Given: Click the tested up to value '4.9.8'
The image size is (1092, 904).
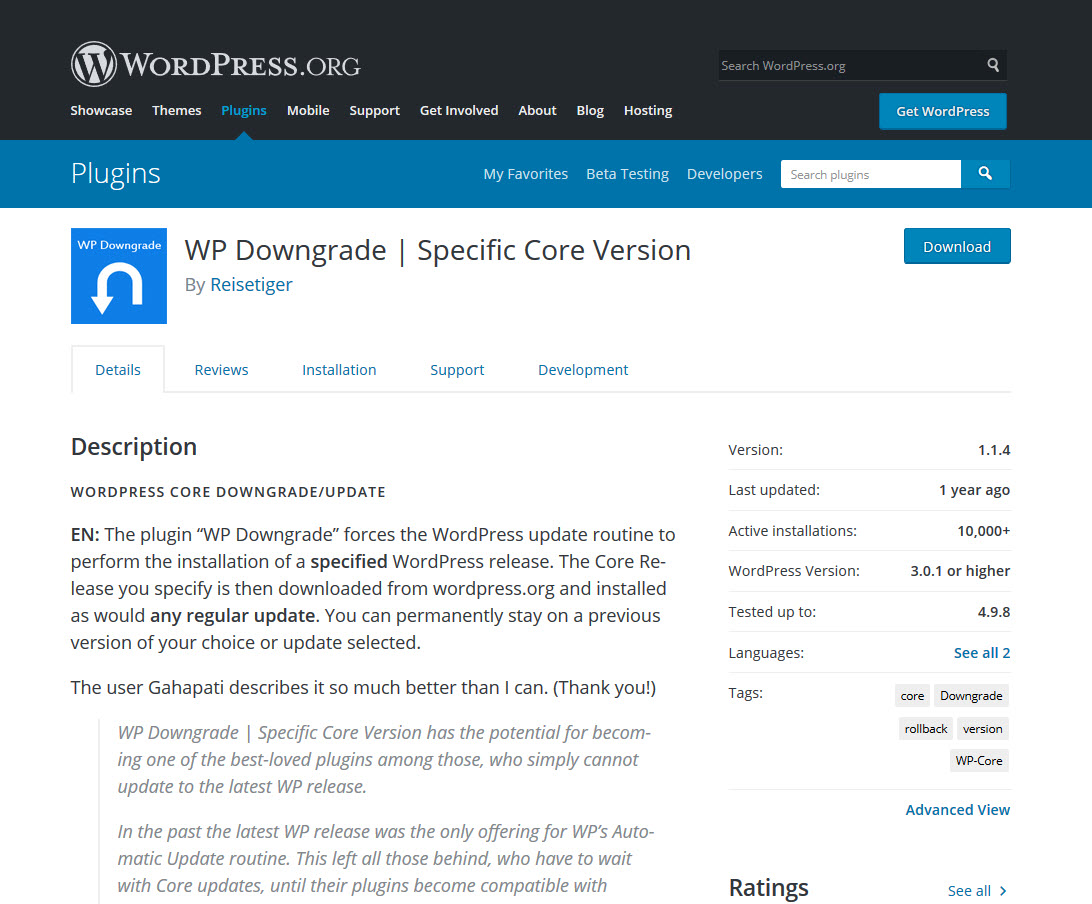Looking at the screenshot, I should pyautogui.click(x=994, y=612).
